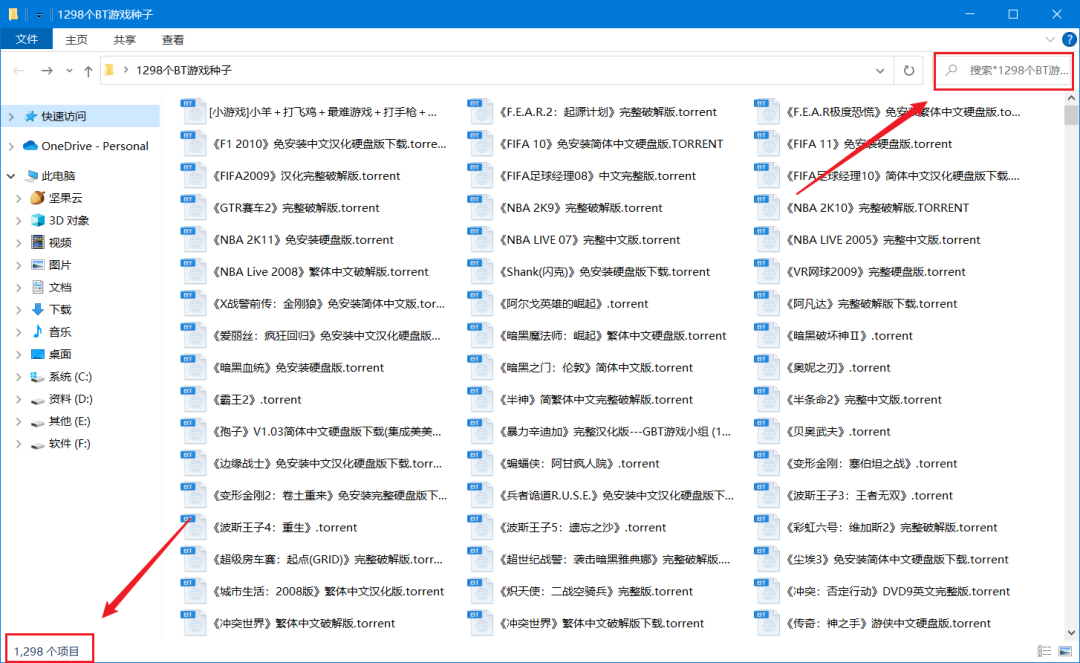
Task: Select the 《蝙蝠侠：阿甘疯人院》 file icon
Action: click(480, 463)
